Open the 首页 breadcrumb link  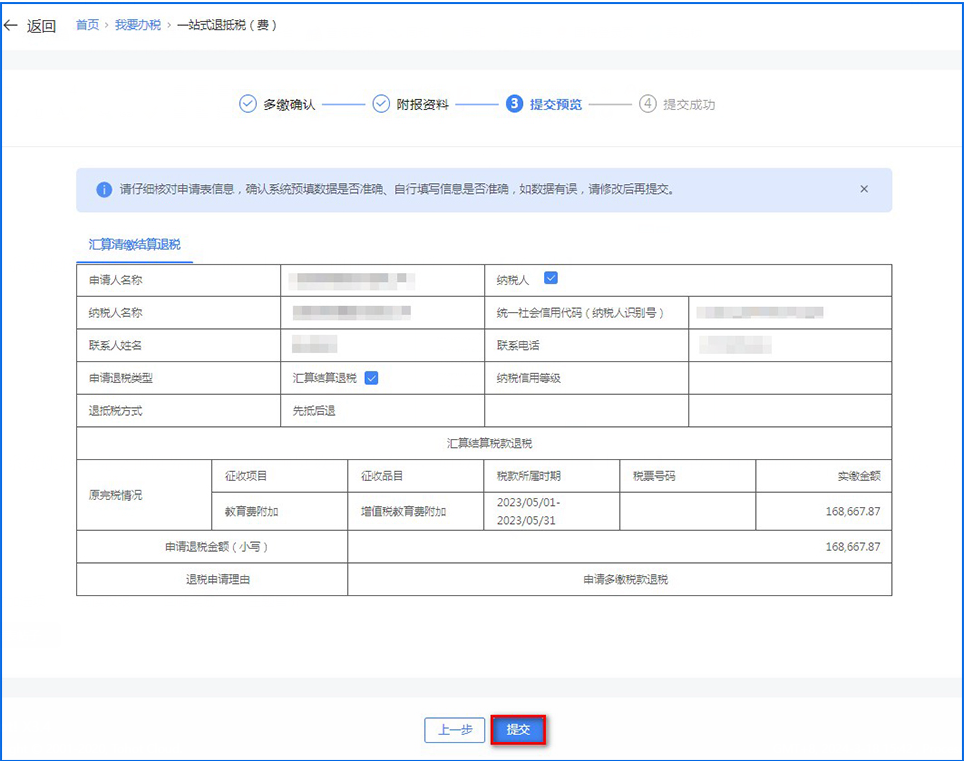coord(88,25)
